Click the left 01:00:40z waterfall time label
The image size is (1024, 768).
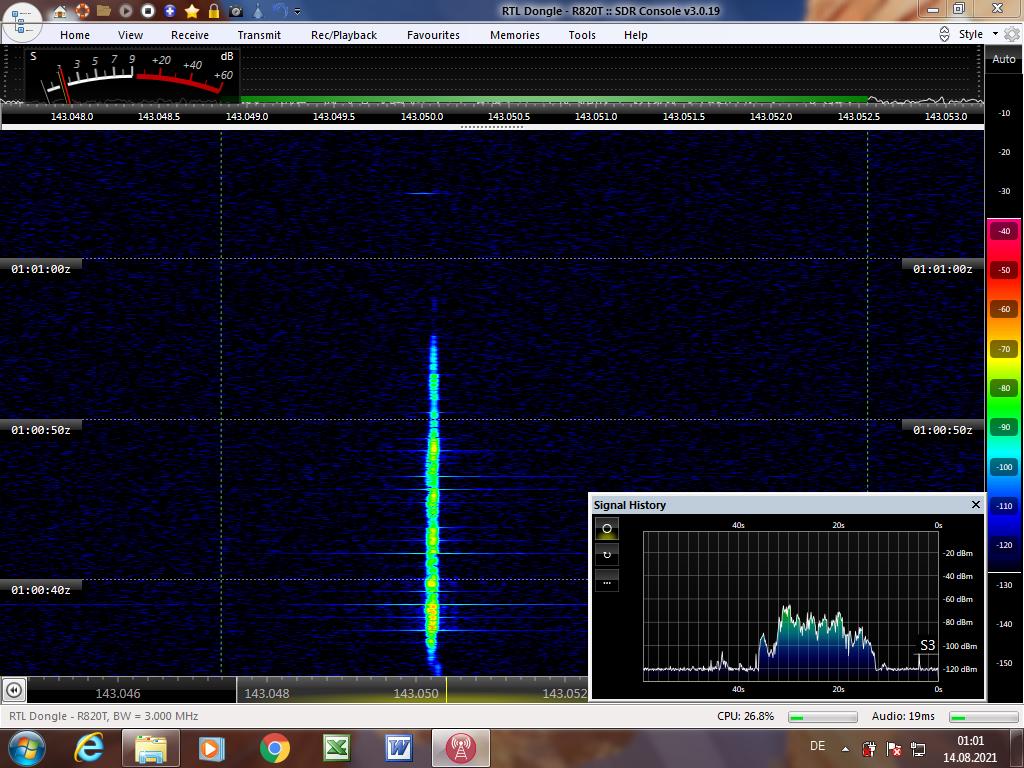[40, 590]
